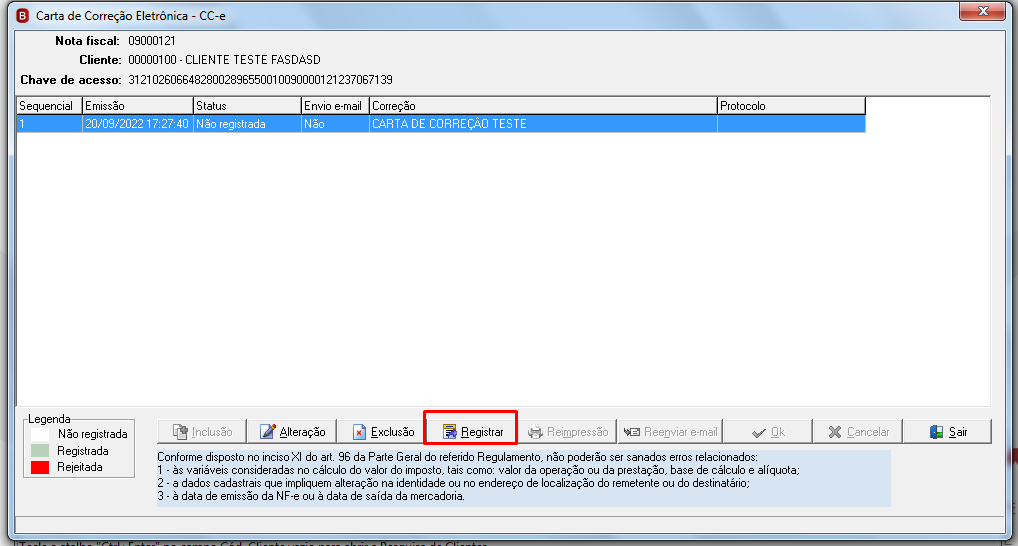Viewport: 1018px width, 546px height.
Task: Click the Reimpressão printer icon
Action: tap(535, 432)
